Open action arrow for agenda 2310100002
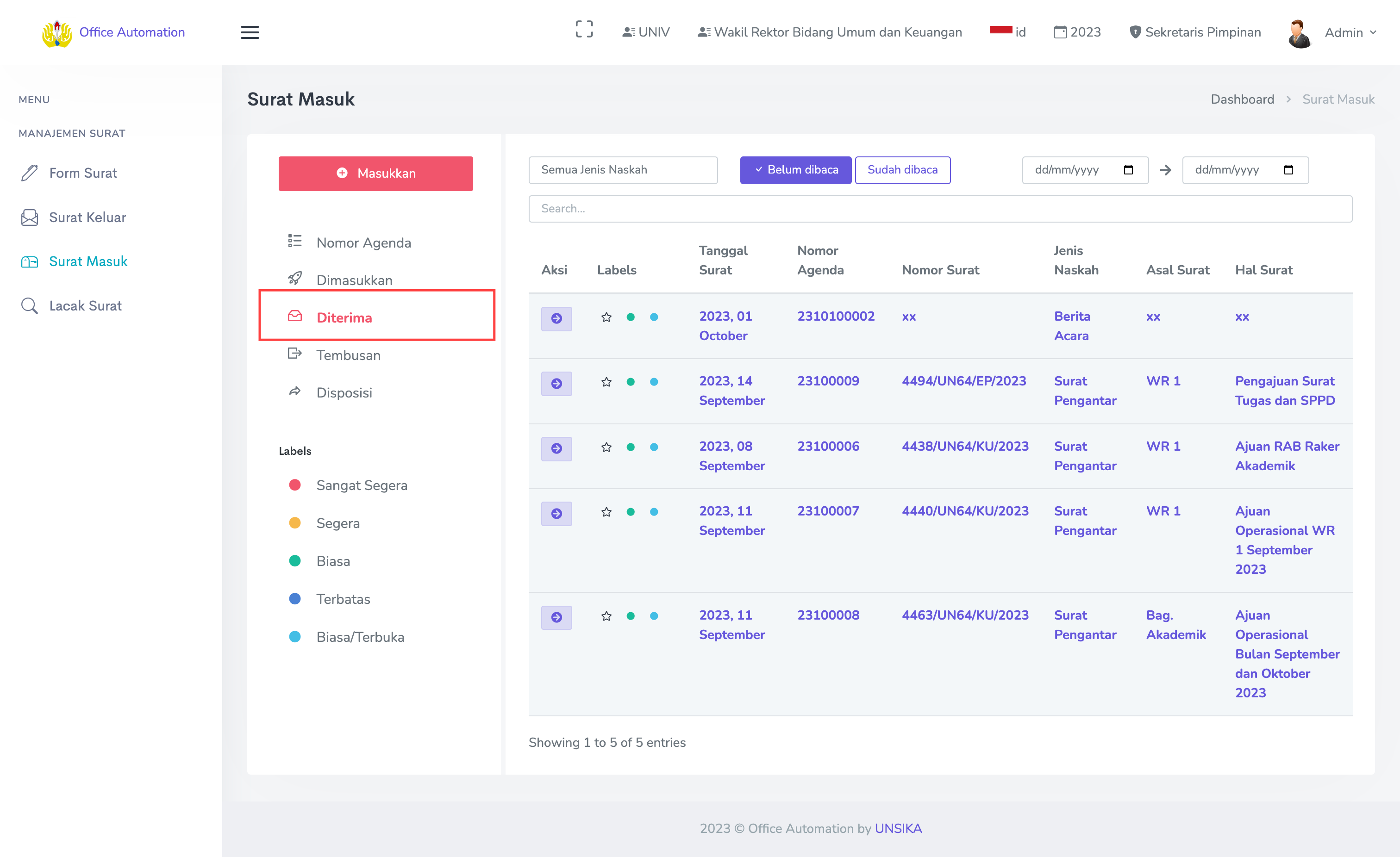 pos(556,319)
